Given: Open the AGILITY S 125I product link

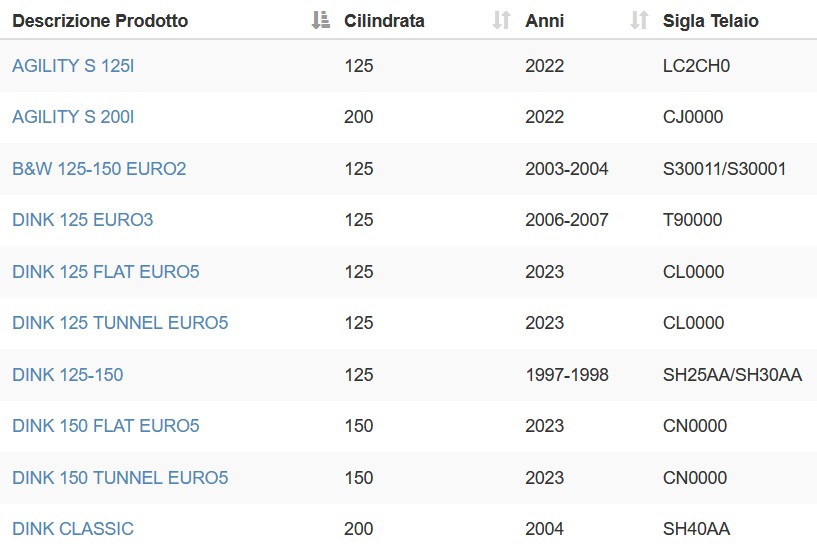Looking at the screenshot, I should 73,66.
